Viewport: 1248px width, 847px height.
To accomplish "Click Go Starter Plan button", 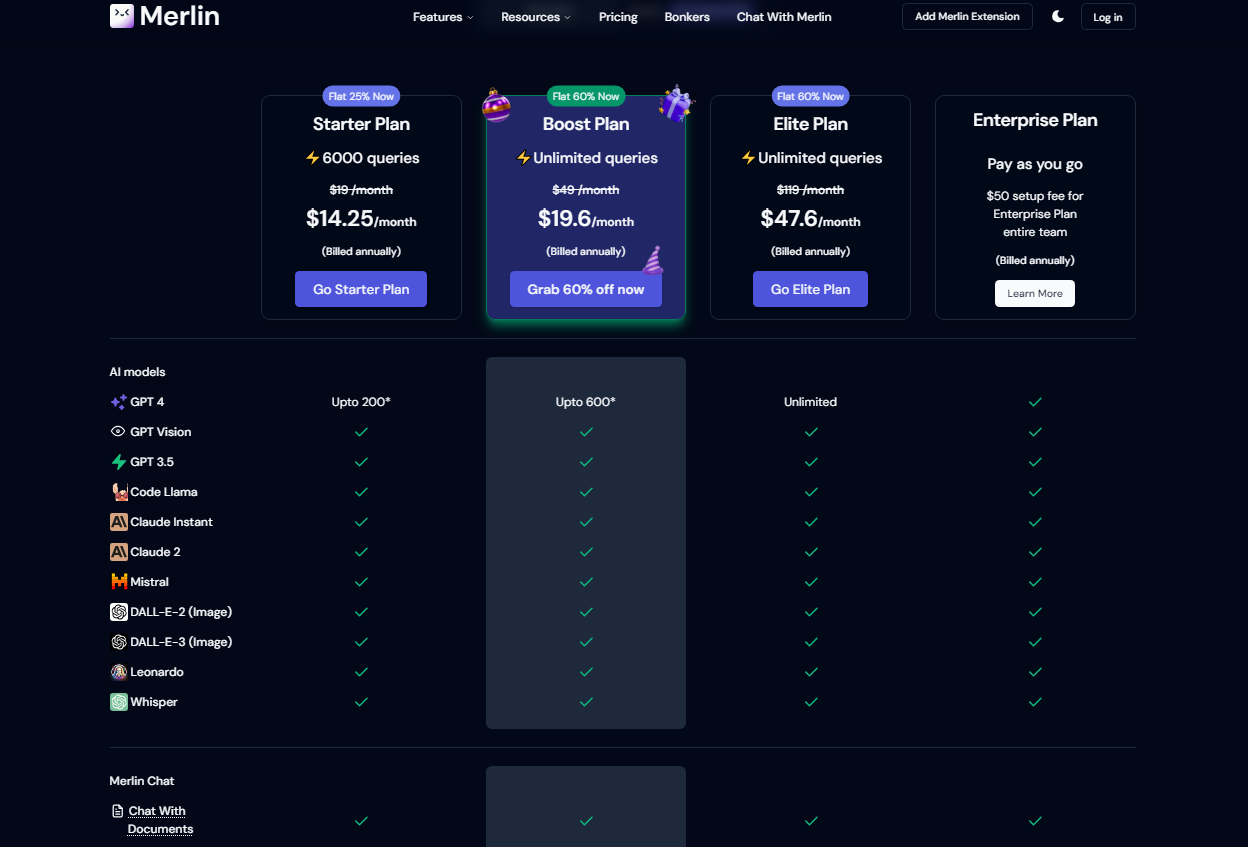I will click(x=361, y=289).
